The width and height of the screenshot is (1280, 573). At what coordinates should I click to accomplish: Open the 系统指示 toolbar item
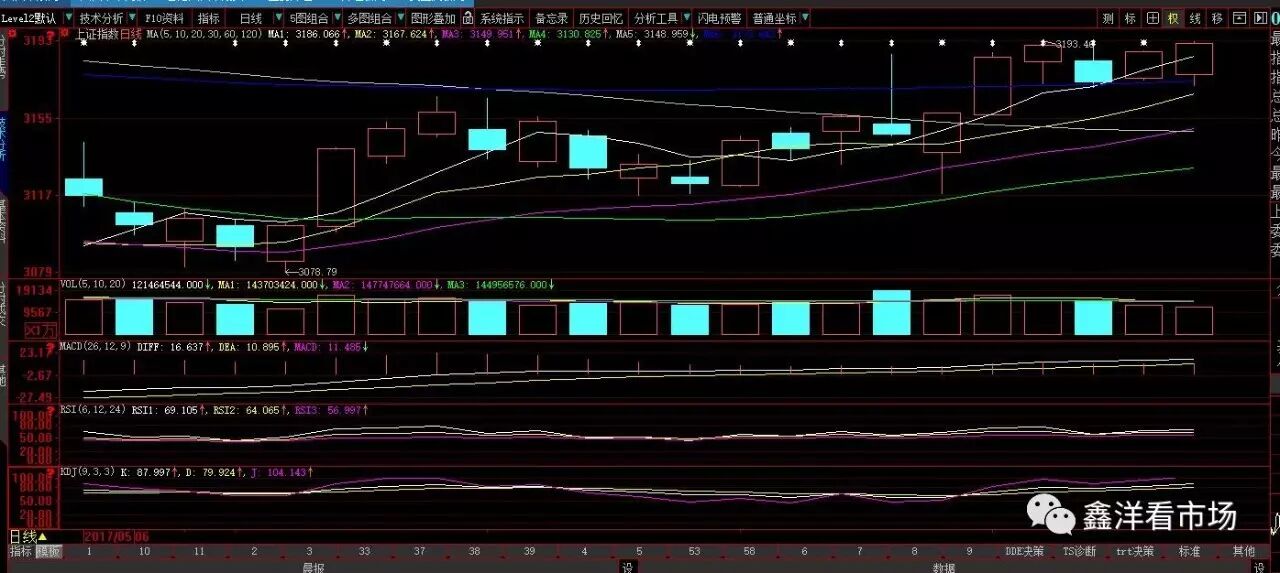pos(501,18)
